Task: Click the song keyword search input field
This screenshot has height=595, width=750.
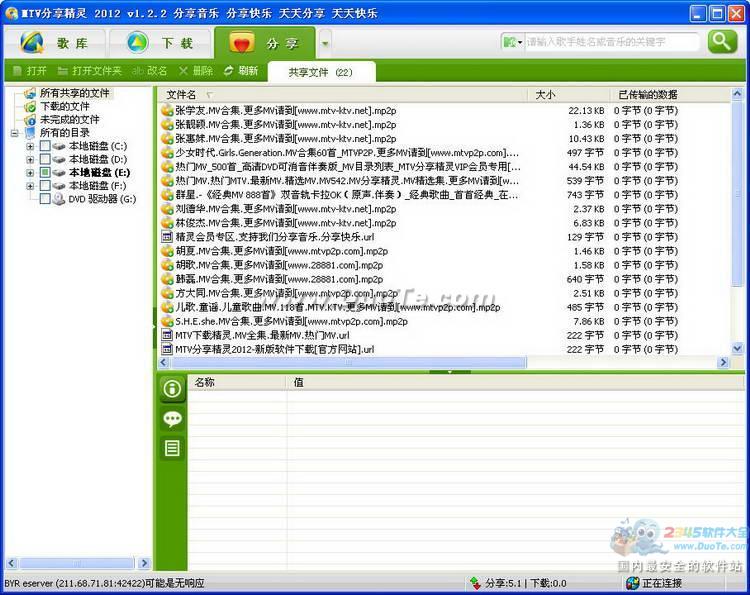Action: pyautogui.click(x=612, y=42)
